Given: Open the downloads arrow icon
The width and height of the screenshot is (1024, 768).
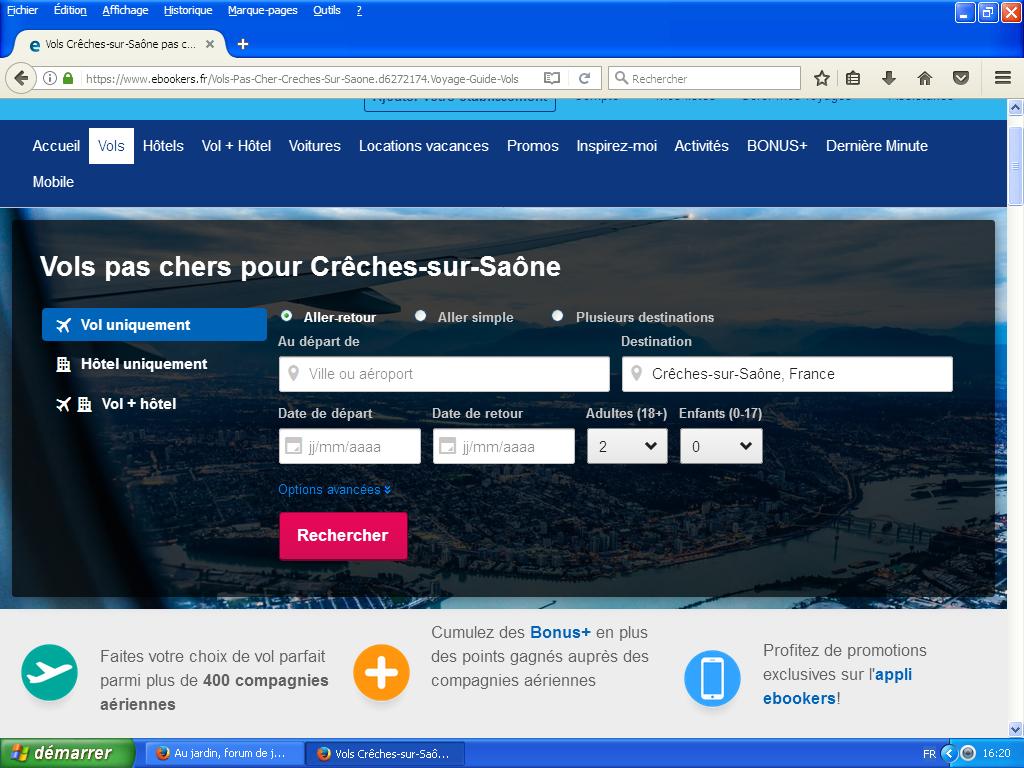Looking at the screenshot, I should [x=888, y=78].
